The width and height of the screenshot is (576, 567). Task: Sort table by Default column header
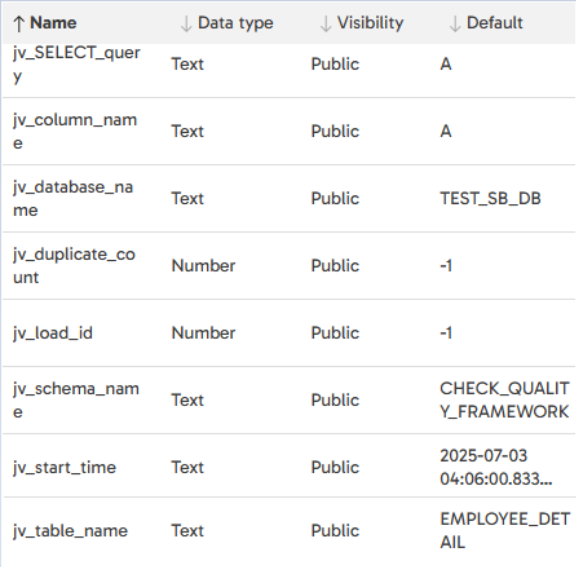(x=494, y=23)
